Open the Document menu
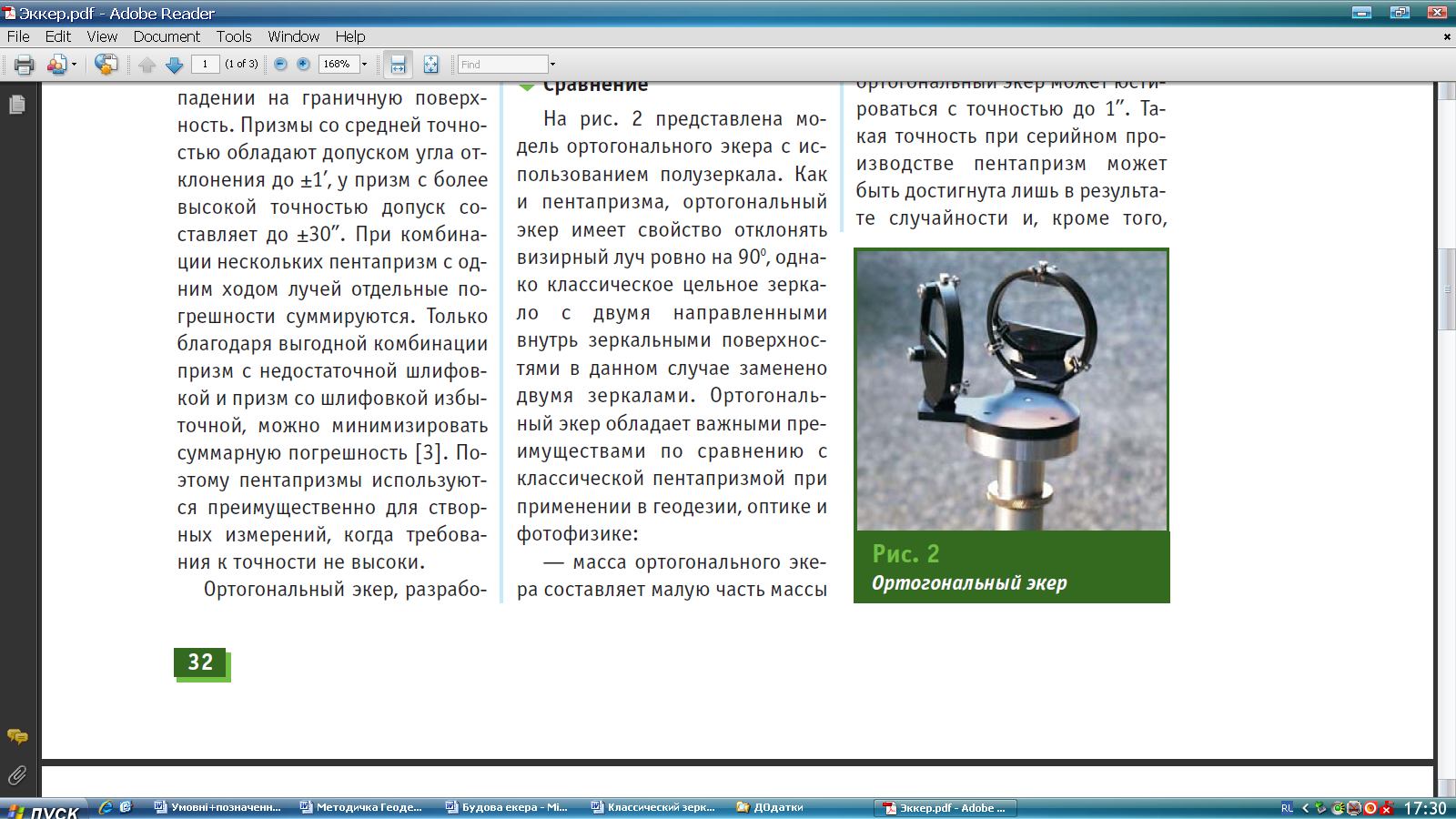 tap(167, 36)
